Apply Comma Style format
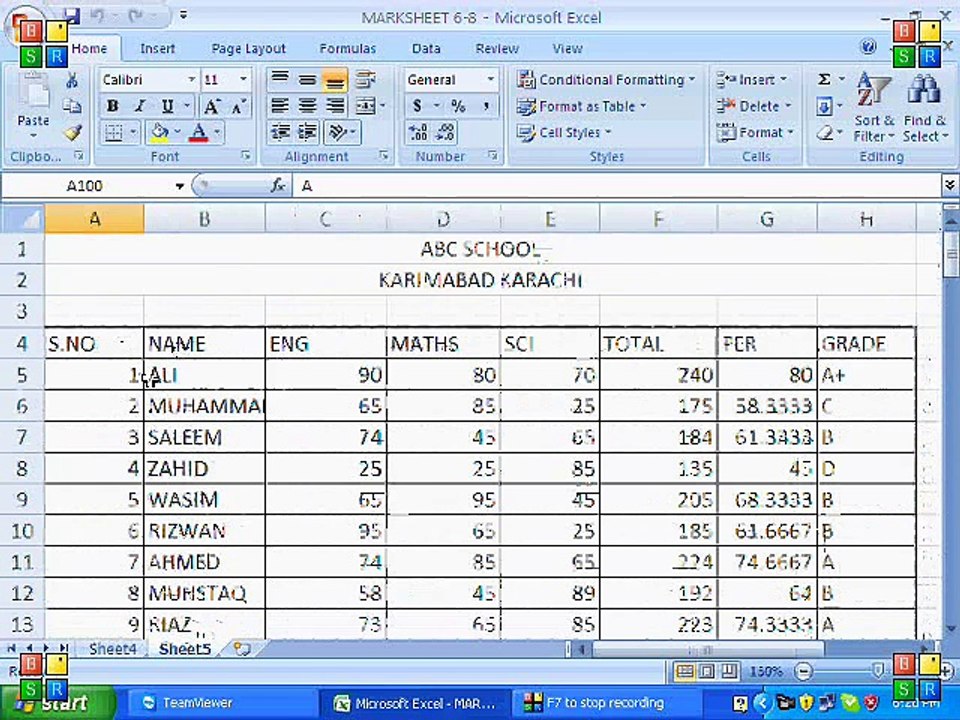 click(x=486, y=106)
